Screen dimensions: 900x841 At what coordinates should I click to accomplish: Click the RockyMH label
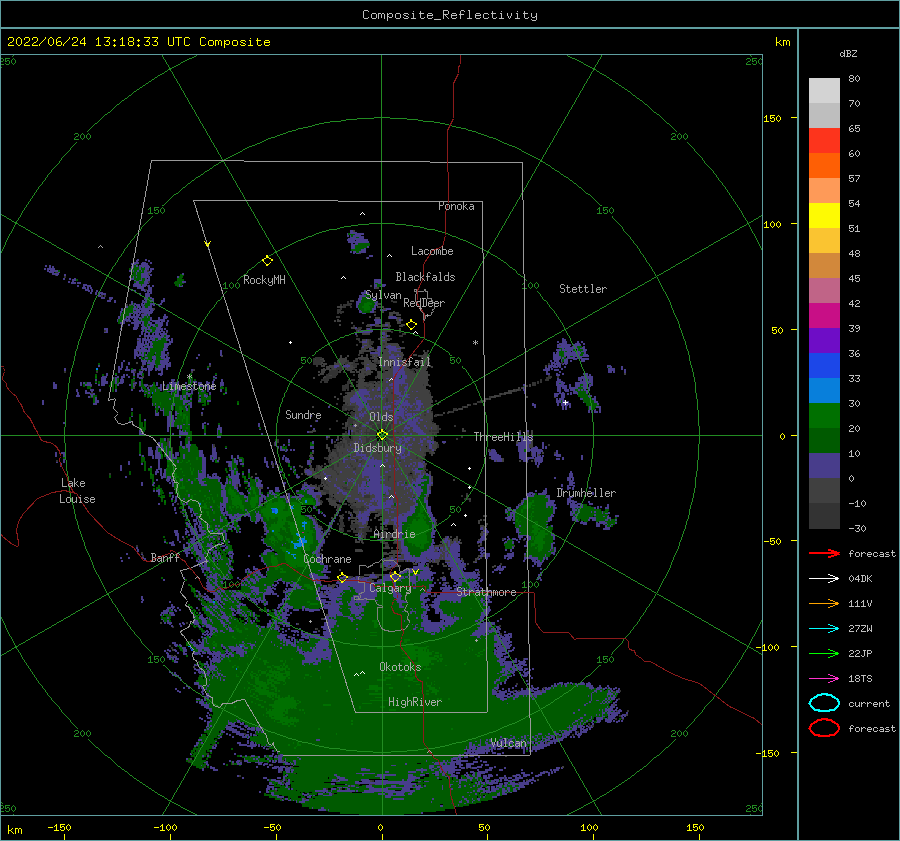264,280
